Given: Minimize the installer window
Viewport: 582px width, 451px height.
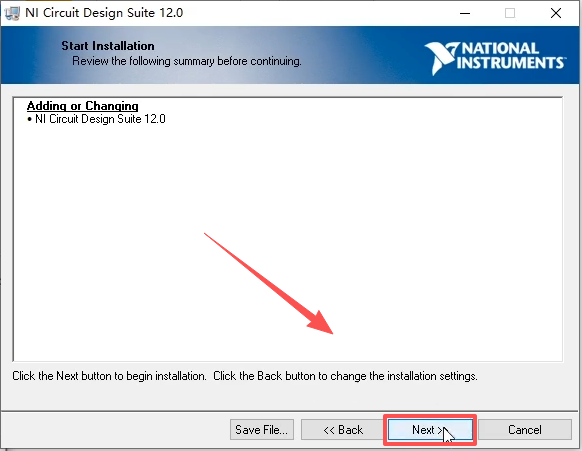Looking at the screenshot, I should coord(465,13).
